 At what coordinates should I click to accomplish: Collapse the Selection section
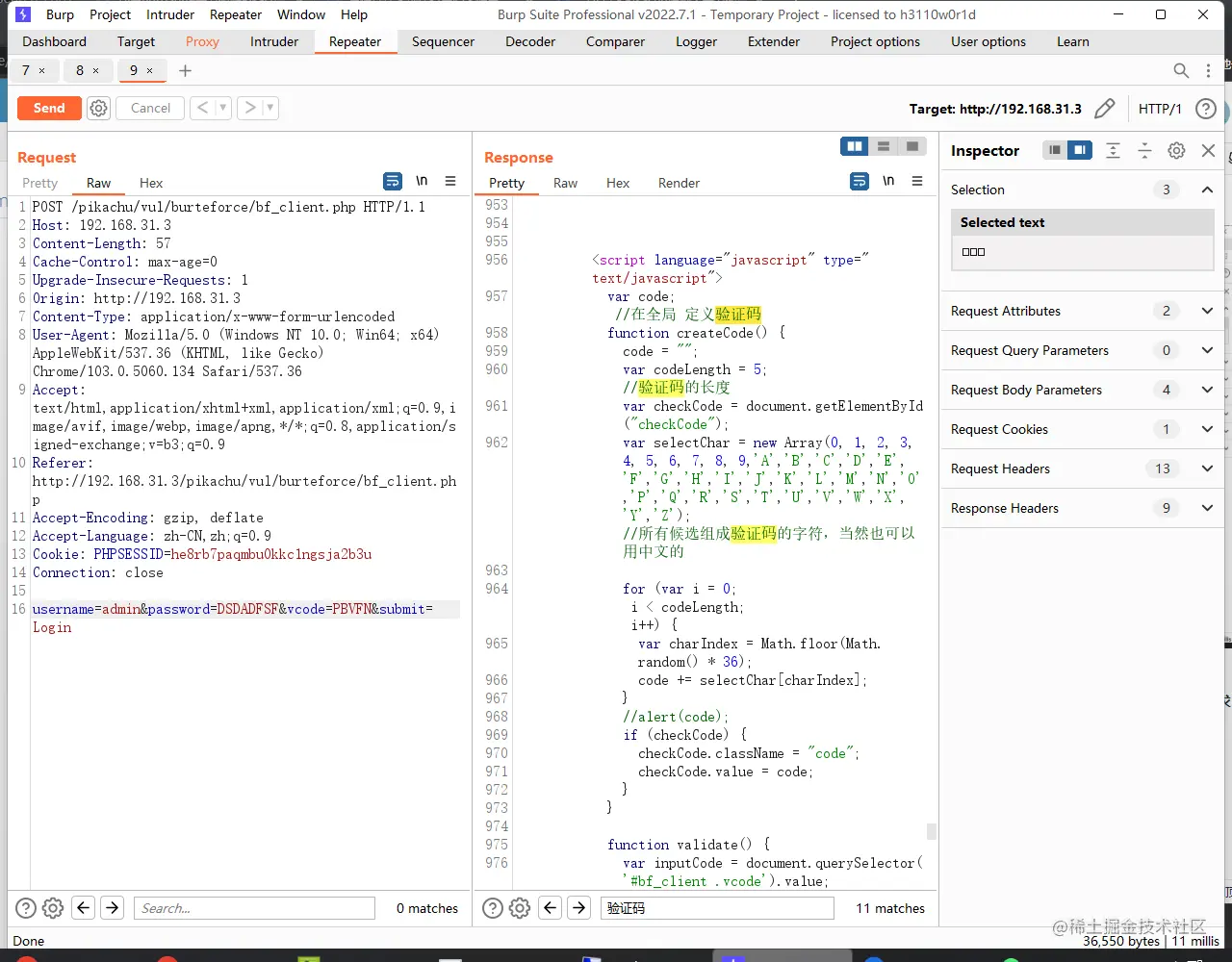(1207, 190)
